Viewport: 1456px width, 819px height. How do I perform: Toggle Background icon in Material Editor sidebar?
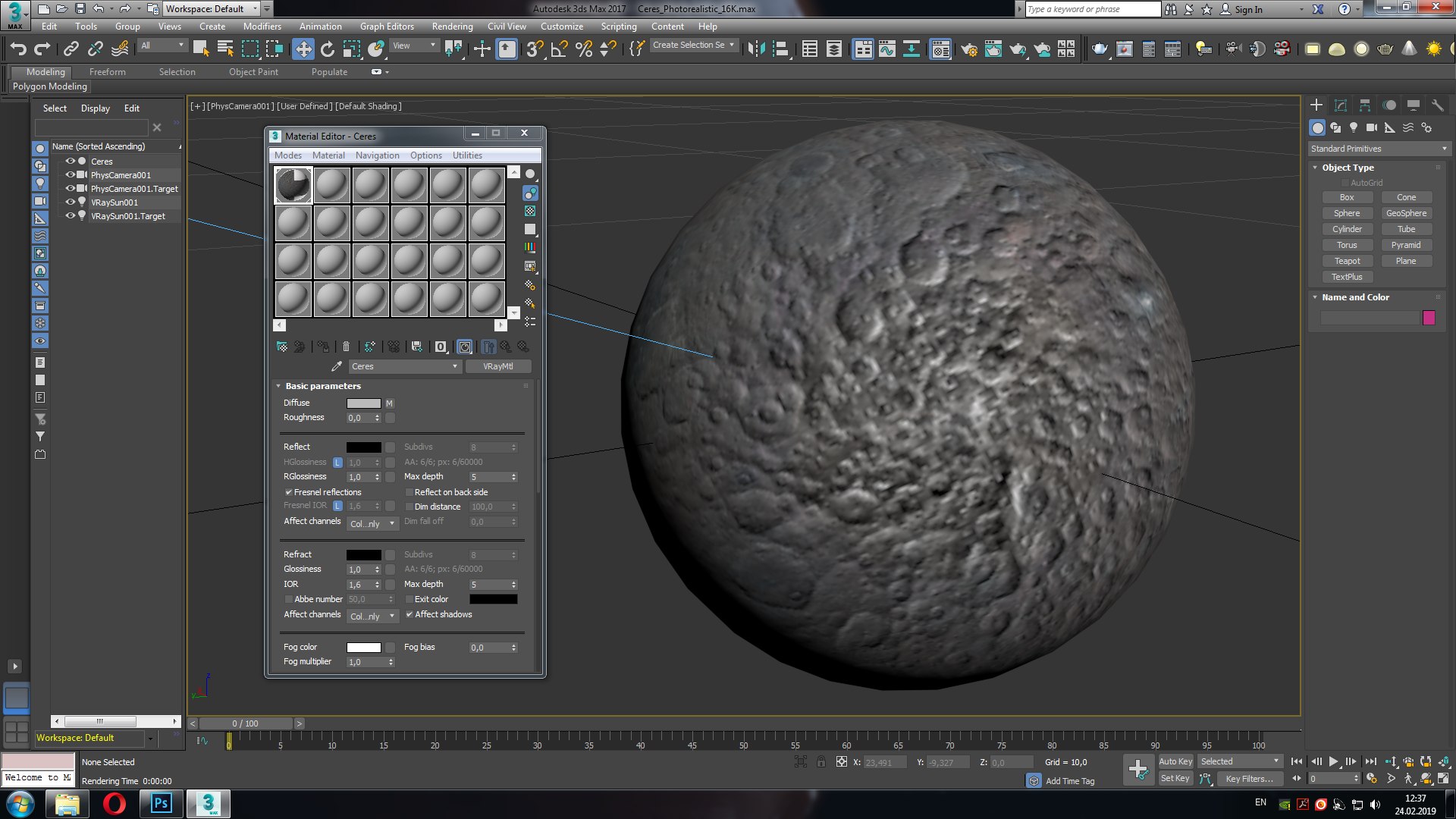click(530, 211)
